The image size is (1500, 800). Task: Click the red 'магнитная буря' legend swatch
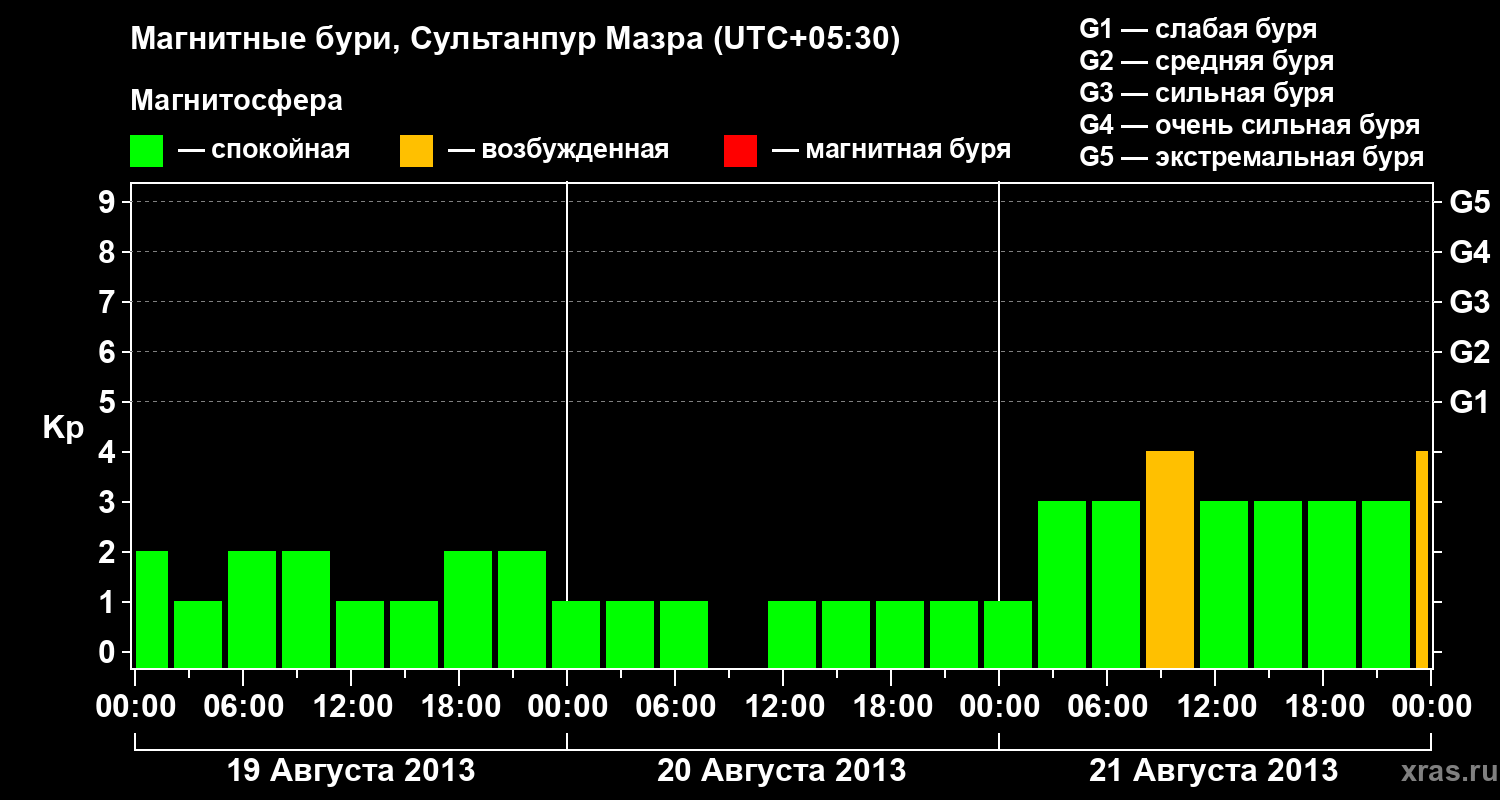point(741,151)
